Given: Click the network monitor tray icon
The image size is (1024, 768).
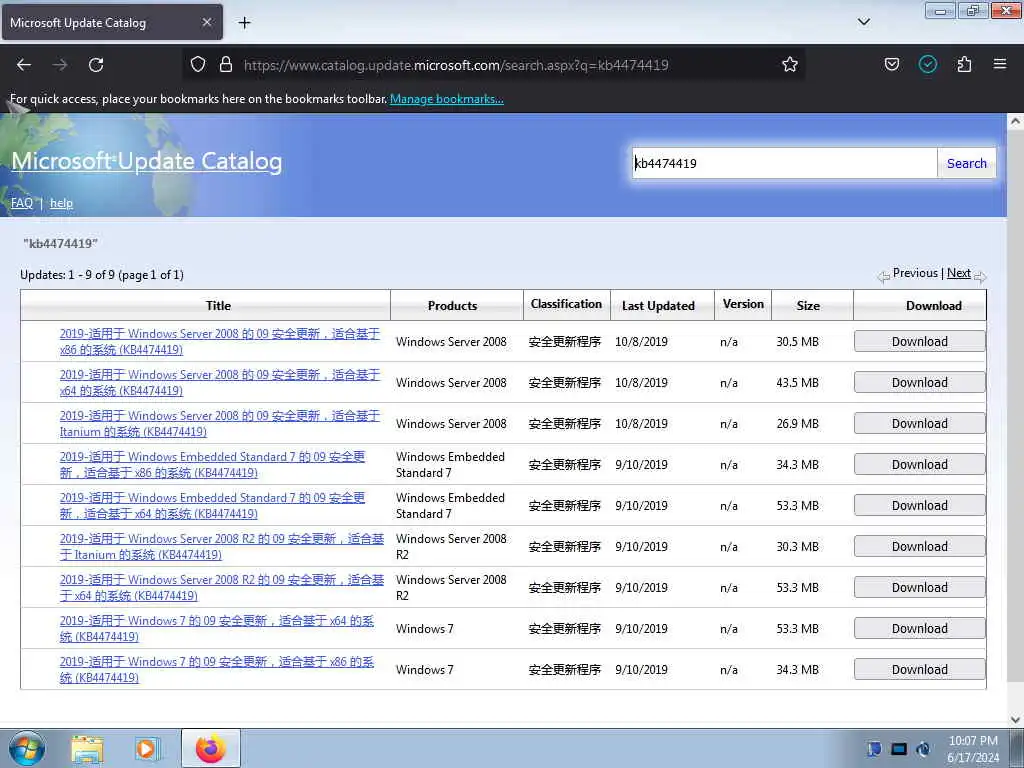Looking at the screenshot, I should (x=899, y=749).
